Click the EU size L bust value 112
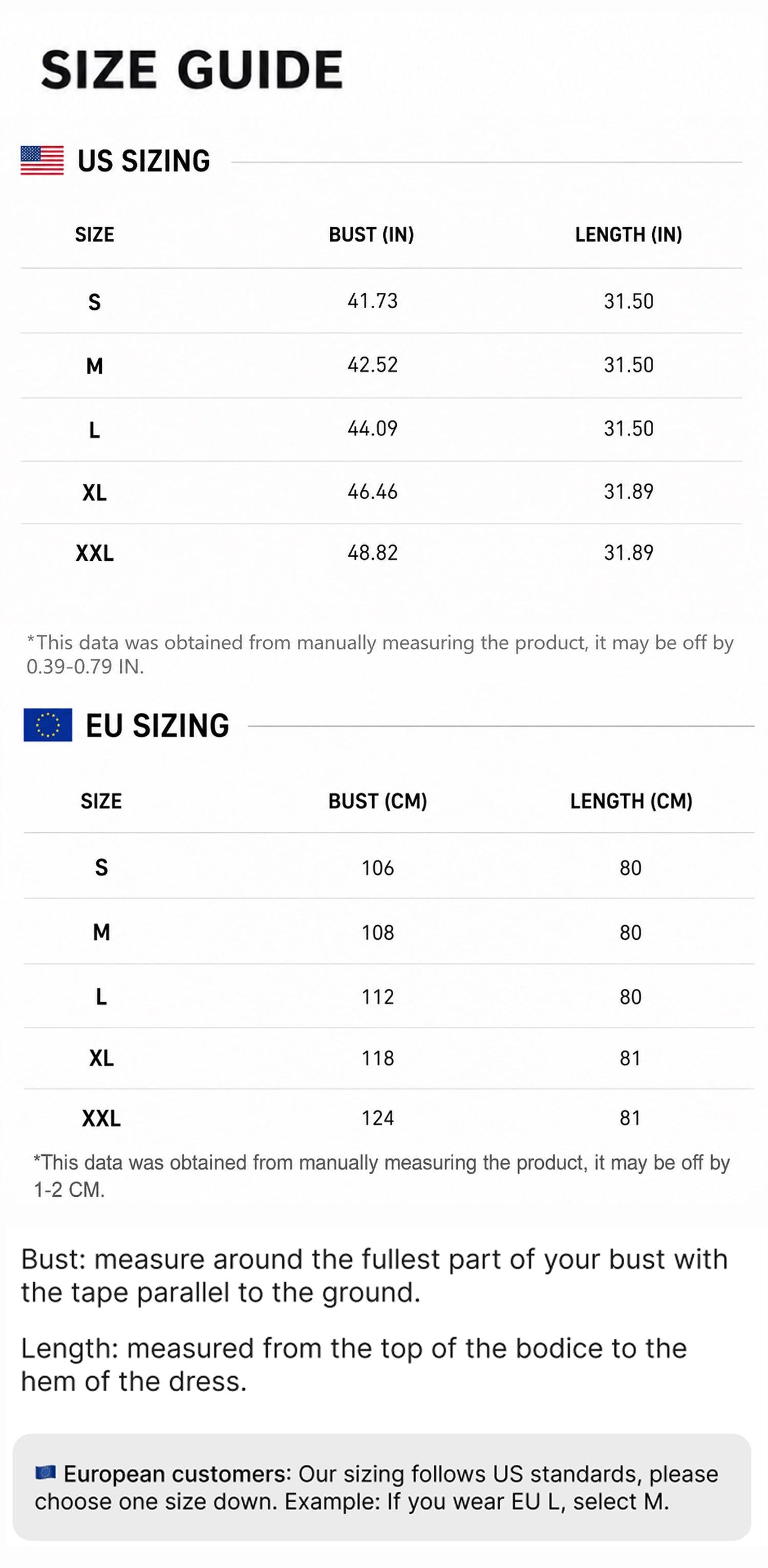The width and height of the screenshot is (768, 1568). (x=378, y=997)
